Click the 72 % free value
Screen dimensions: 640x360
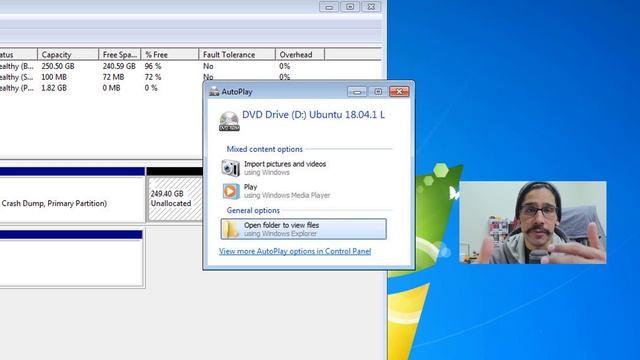(153, 77)
